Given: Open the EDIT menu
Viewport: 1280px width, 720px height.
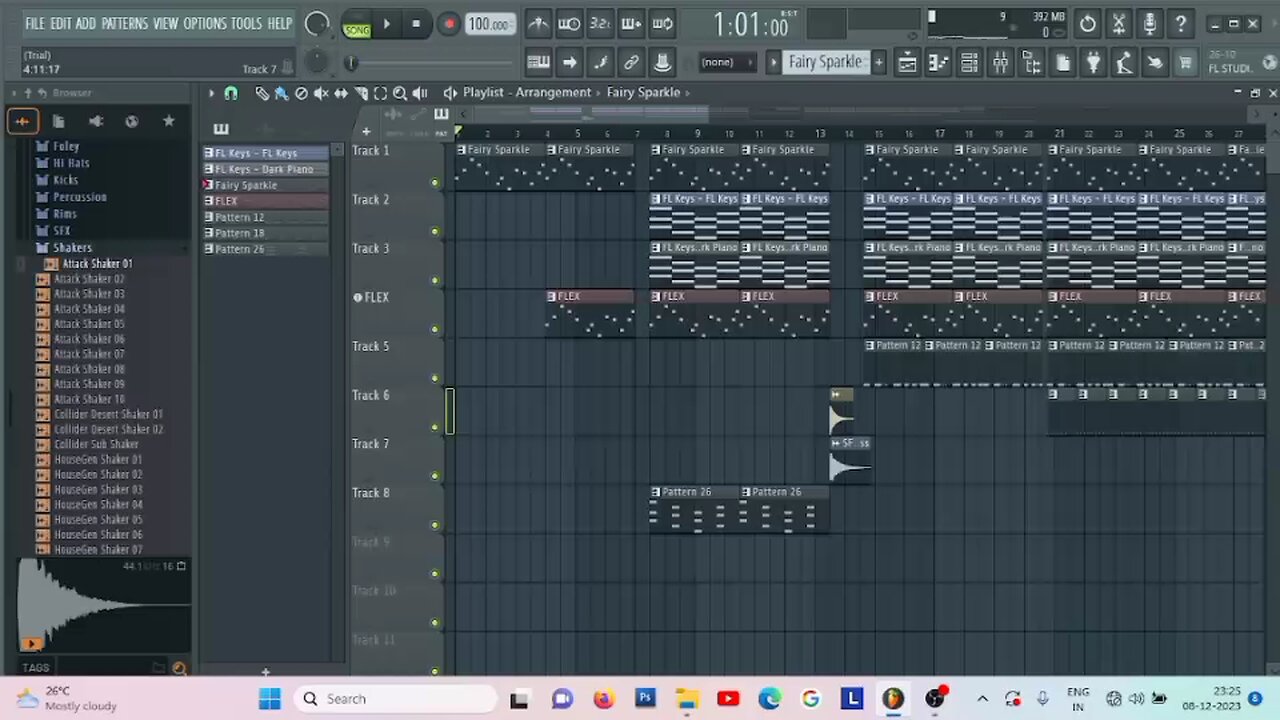Looking at the screenshot, I should (x=60, y=23).
